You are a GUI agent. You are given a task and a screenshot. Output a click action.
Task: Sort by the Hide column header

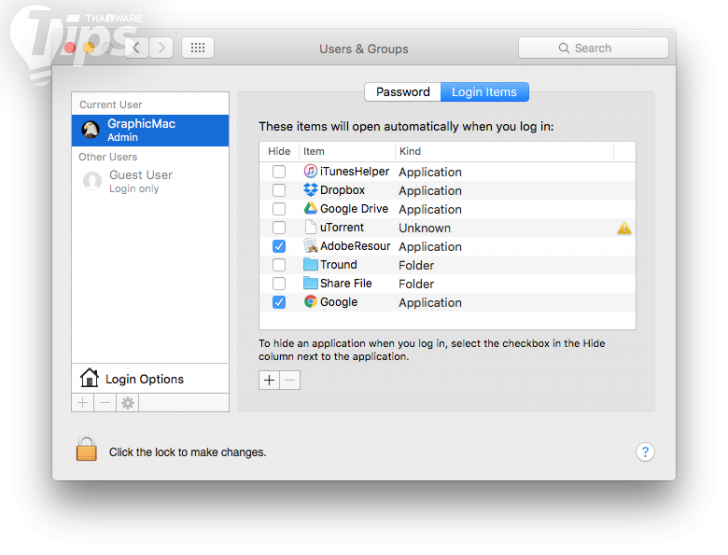point(279,151)
